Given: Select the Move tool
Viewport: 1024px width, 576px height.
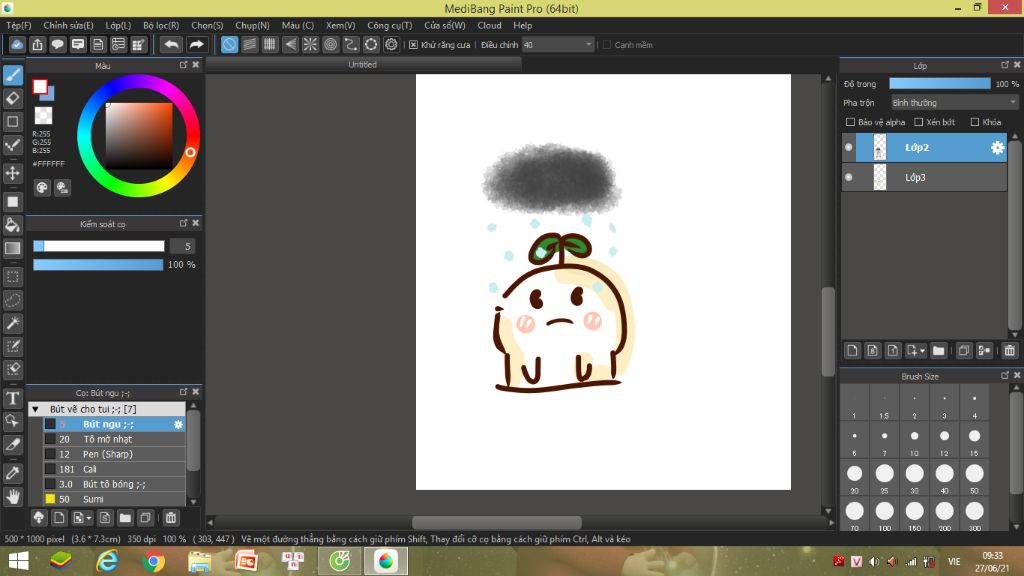Looking at the screenshot, I should pos(12,173).
